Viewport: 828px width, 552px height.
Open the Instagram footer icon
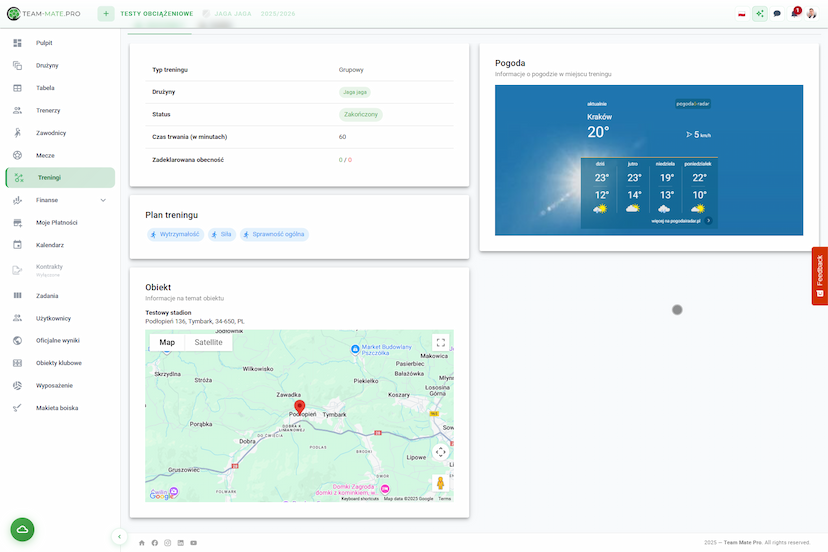pyautogui.click(x=168, y=543)
